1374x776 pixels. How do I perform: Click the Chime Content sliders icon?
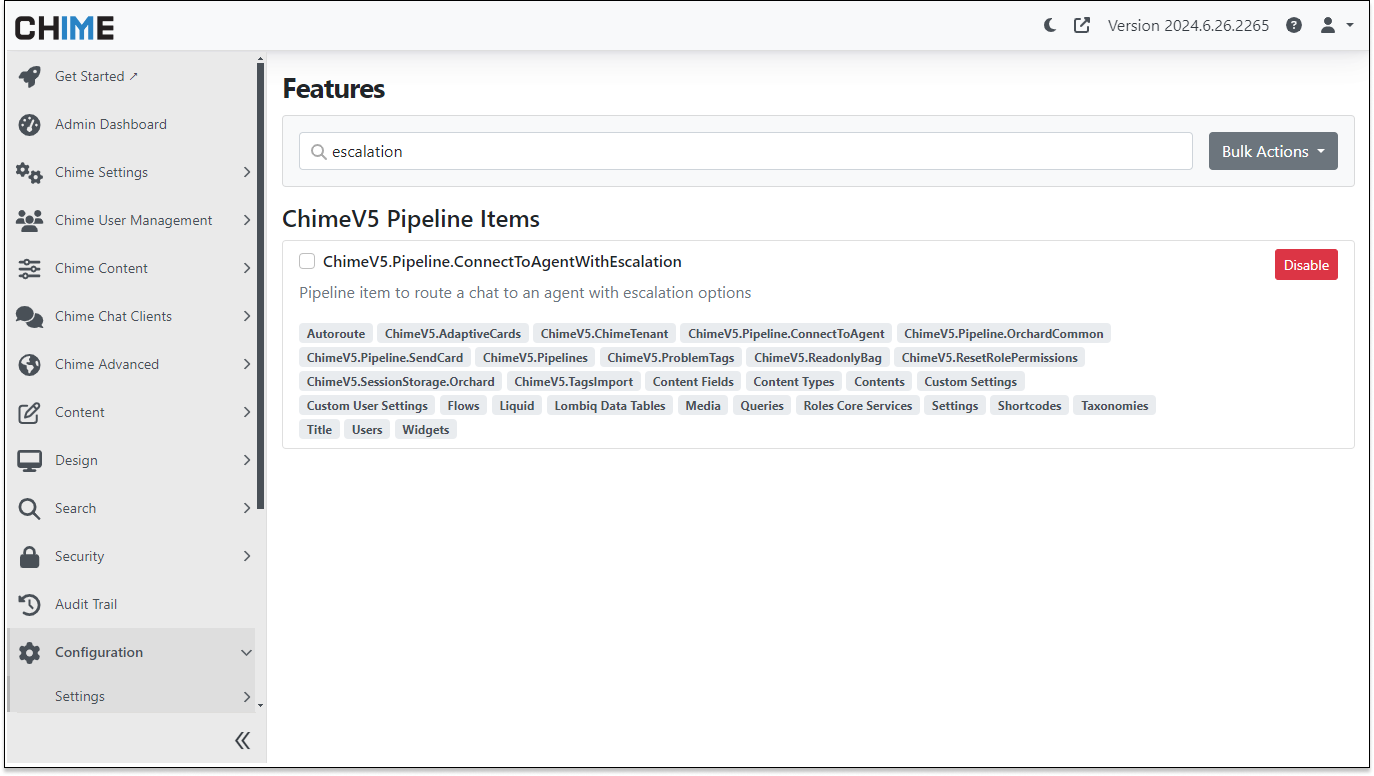pos(30,268)
